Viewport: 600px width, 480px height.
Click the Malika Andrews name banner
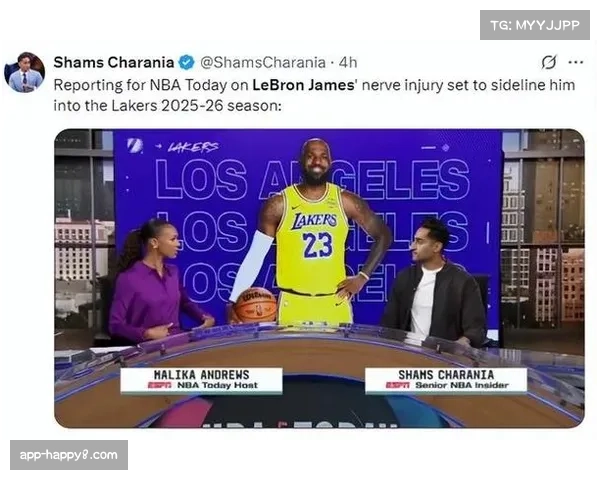201,380
